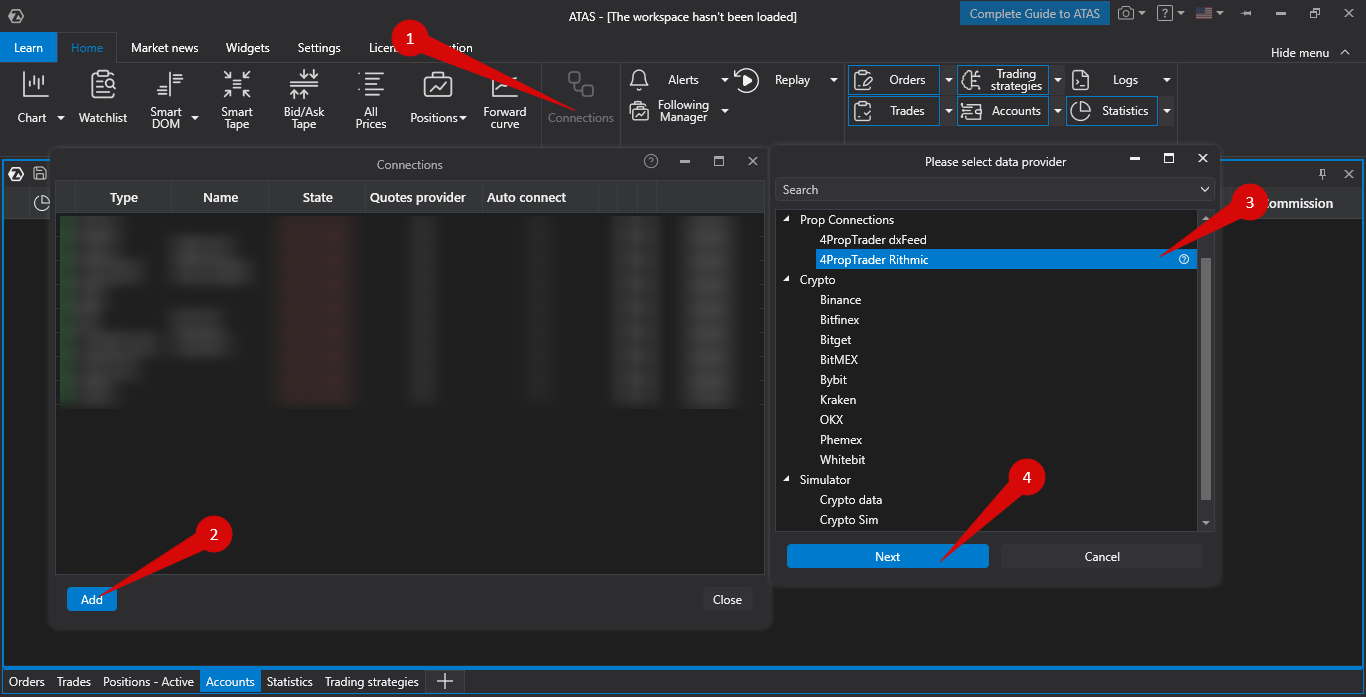Click the Connections icon in ribbon
This screenshot has width=1366, height=697.
point(580,97)
